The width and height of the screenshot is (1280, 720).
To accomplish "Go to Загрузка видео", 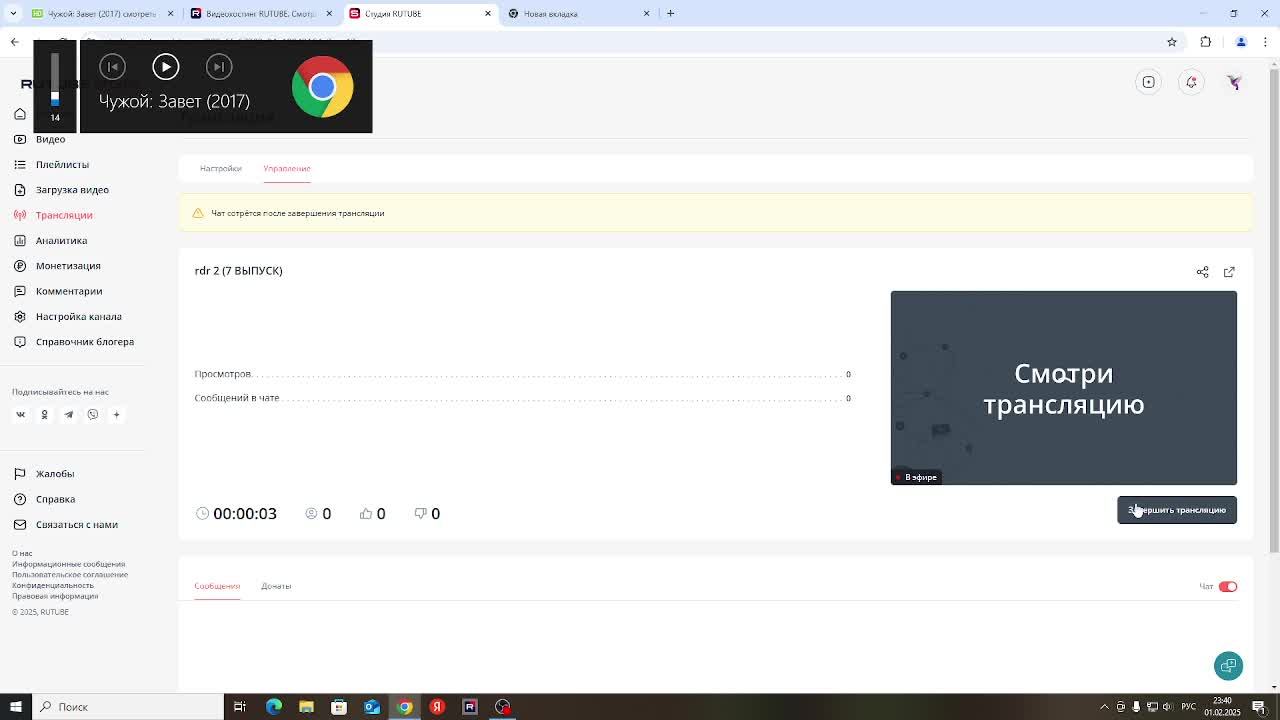I will tap(72, 190).
